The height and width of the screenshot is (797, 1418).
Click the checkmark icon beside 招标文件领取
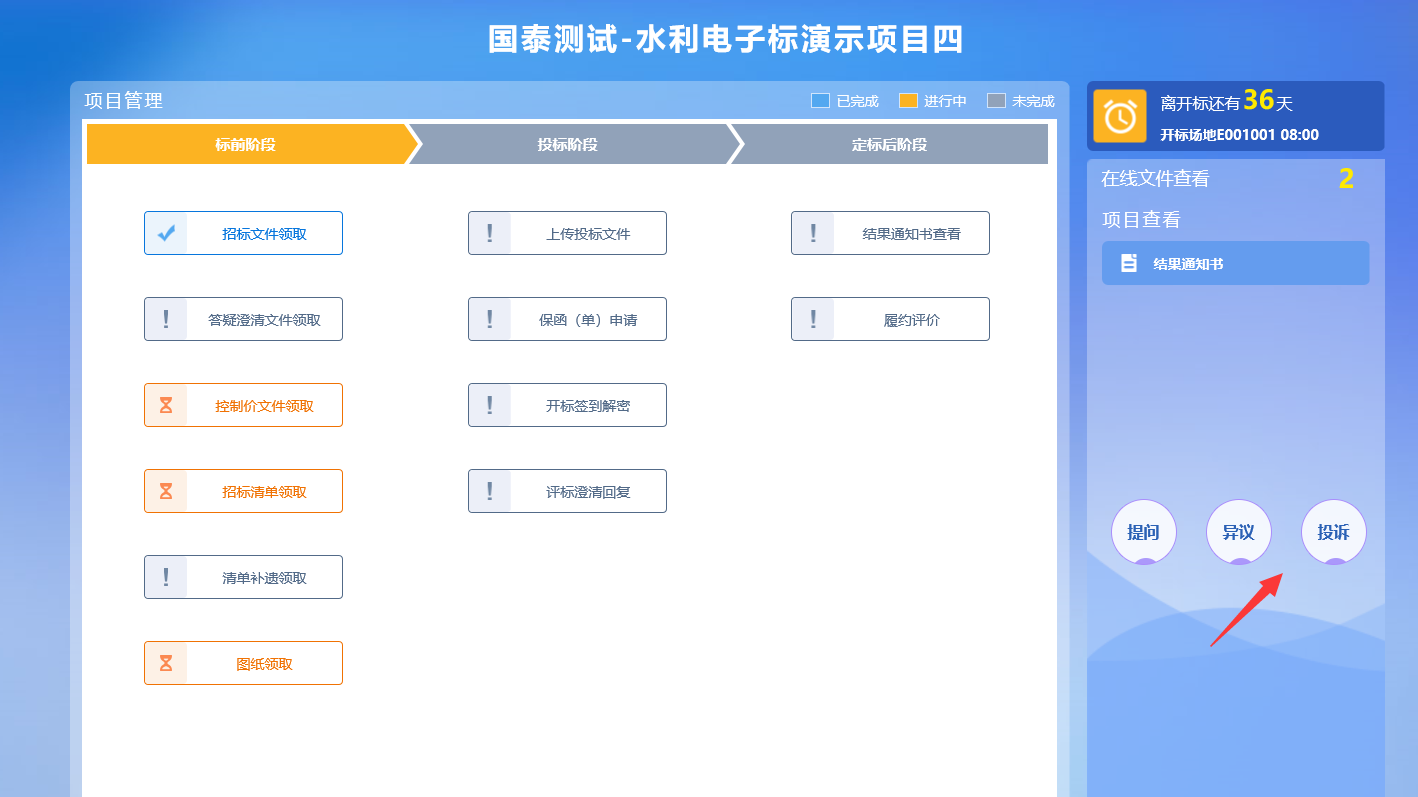point(166,233)
